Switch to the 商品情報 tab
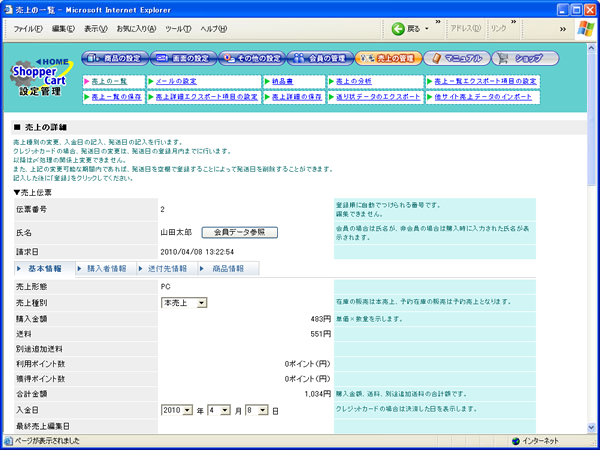The image size is (600, 450). pyautogui.click(x=228, y=269)
